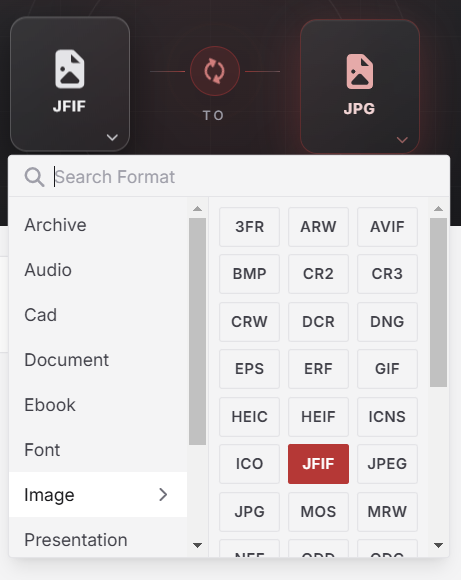Click the format grid scrollbar thumb
This screenshot has width=461, height=580.
[x=438, y=303]
